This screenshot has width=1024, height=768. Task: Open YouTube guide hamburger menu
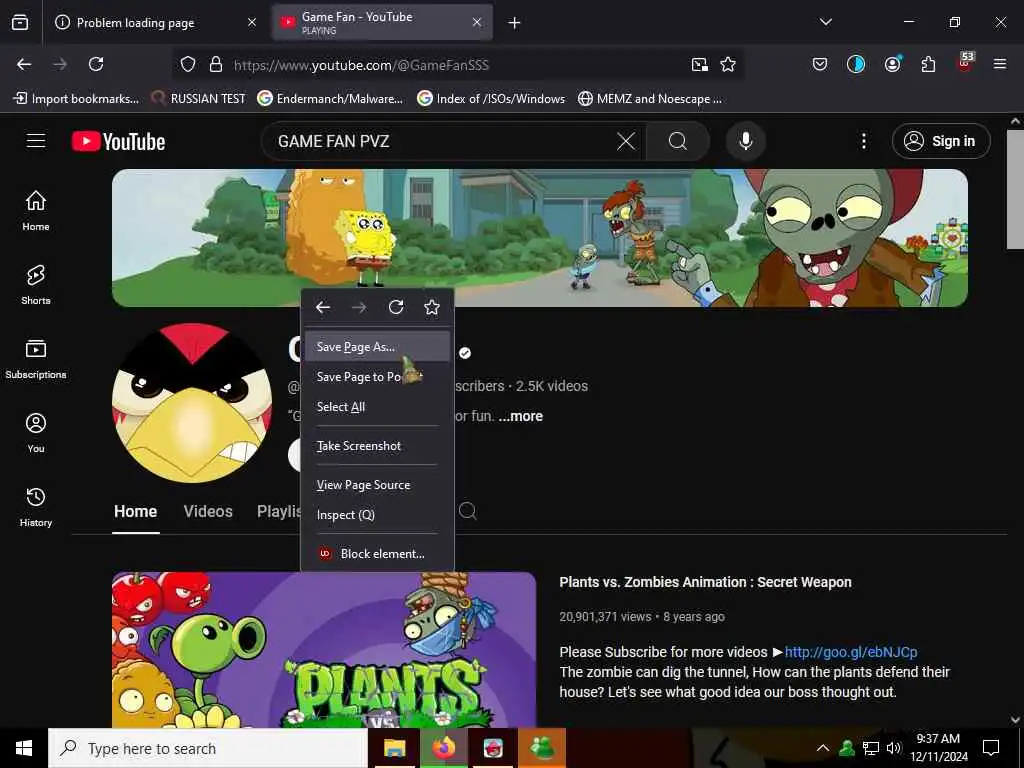pos(36,141)
